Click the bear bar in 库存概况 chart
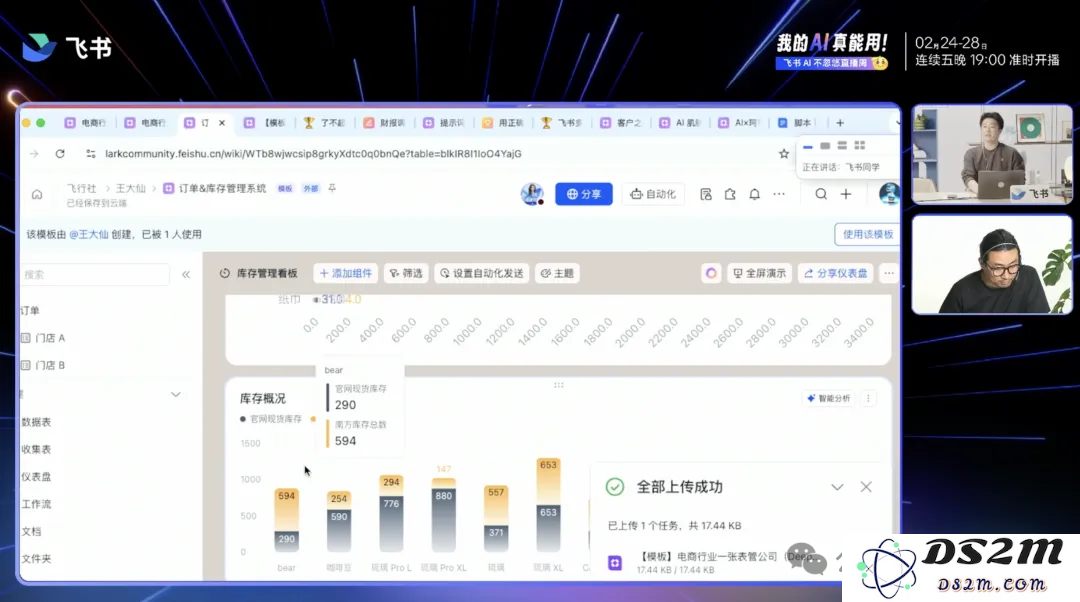Screen dimensions: 1080x602 coord(287,519)
